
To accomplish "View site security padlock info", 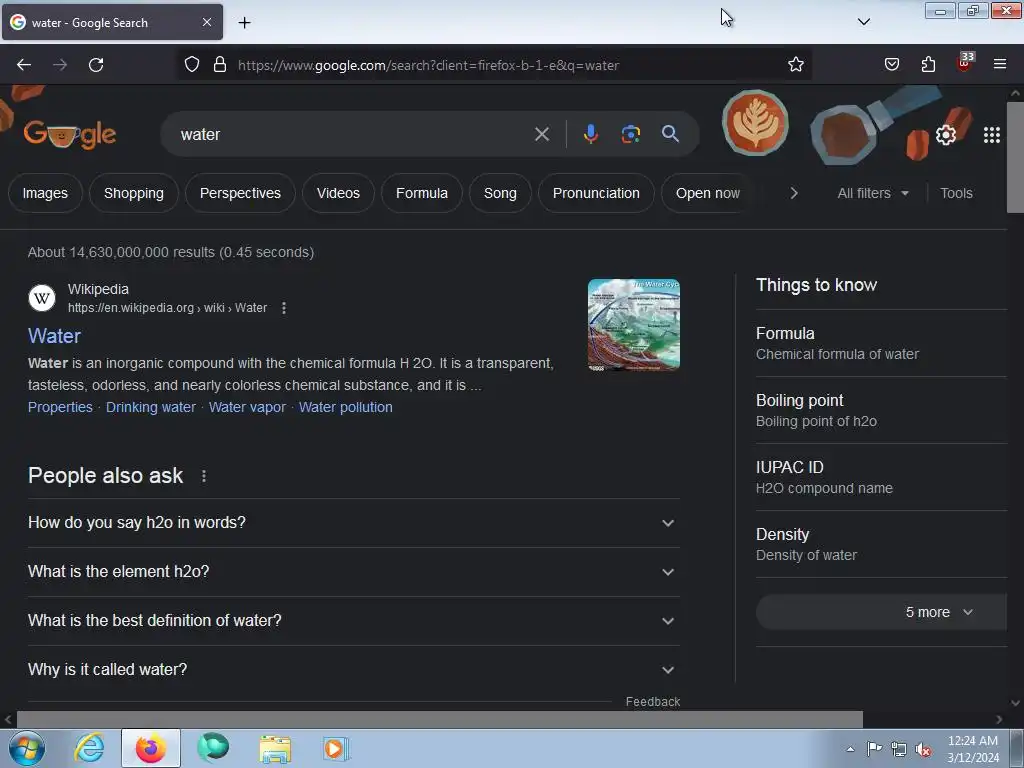I will click(220, 65).
